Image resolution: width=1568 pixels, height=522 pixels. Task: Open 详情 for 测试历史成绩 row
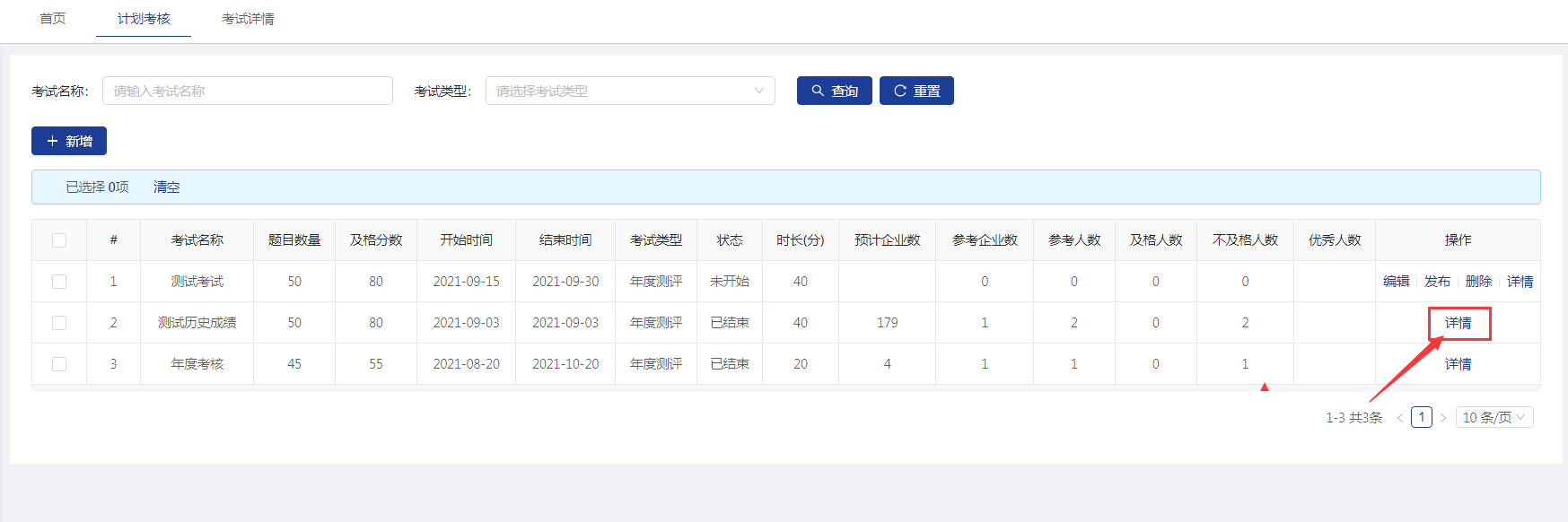1458,323
